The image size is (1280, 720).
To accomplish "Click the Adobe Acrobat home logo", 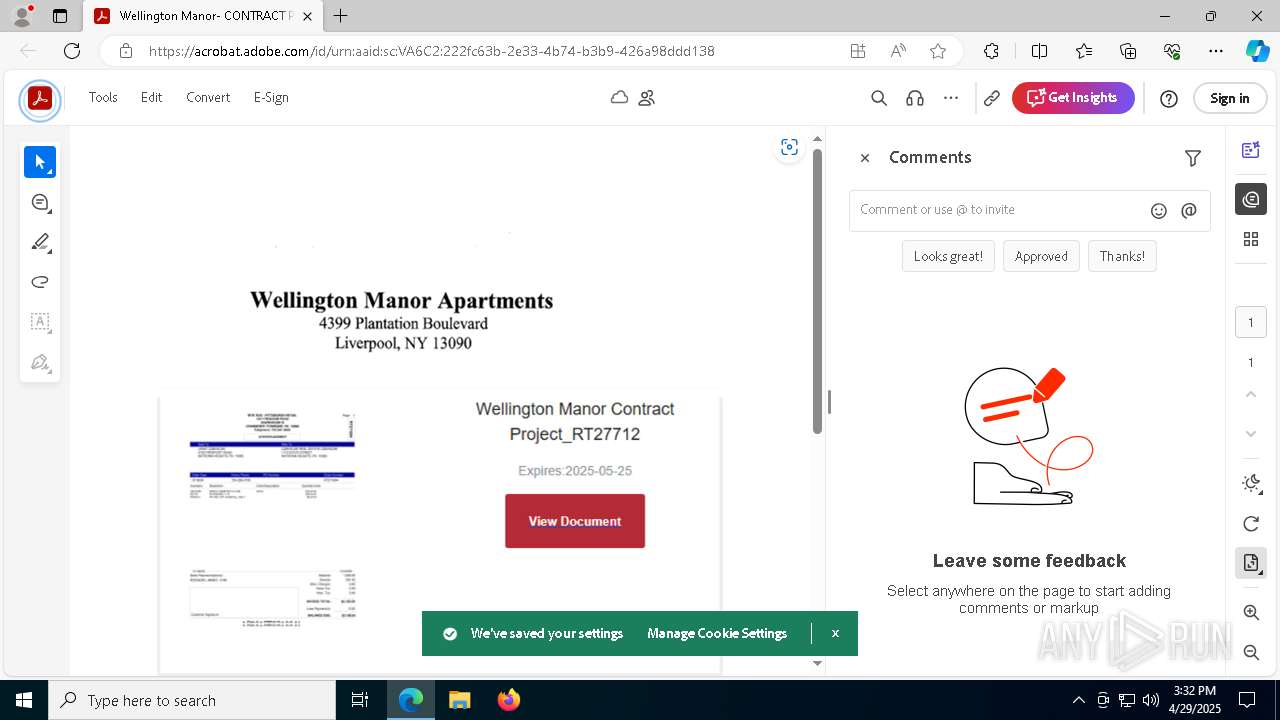I will (40, 98).
